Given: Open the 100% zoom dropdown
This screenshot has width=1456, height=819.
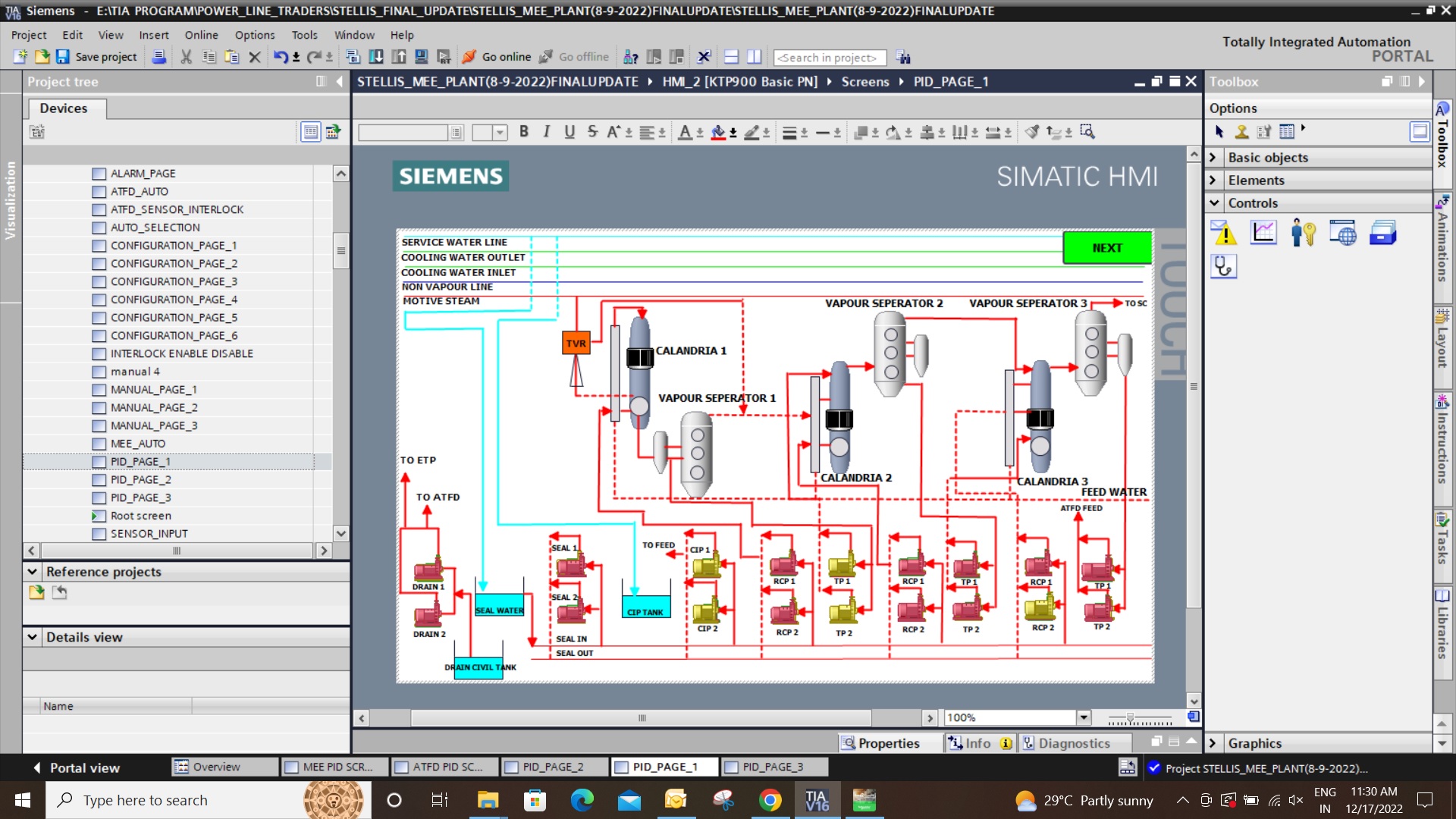Looking at the screenshot, I should click(x=1084, y=717).
